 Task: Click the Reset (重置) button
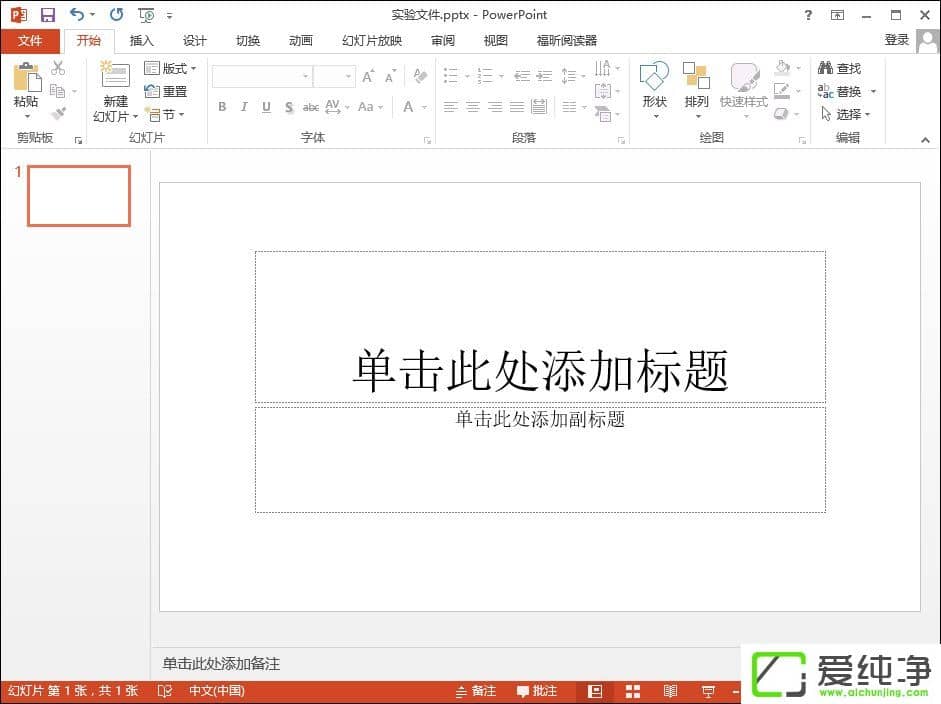[x=166, y=91]
